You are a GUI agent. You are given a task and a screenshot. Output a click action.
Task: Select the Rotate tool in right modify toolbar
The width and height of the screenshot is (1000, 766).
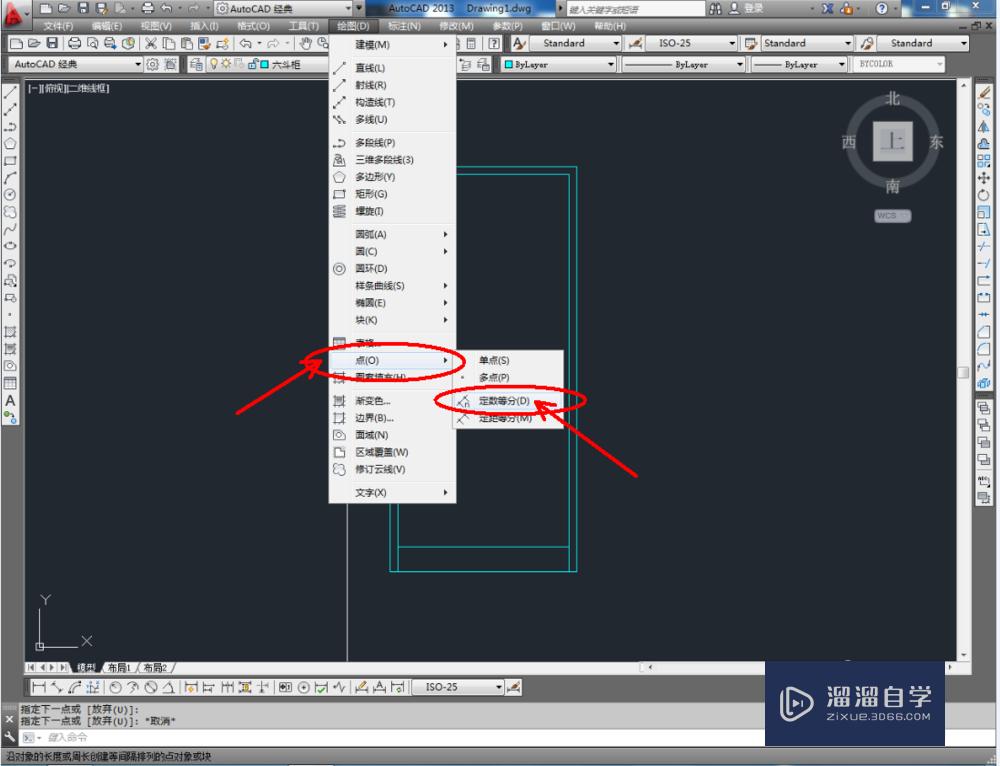[984, 195]
